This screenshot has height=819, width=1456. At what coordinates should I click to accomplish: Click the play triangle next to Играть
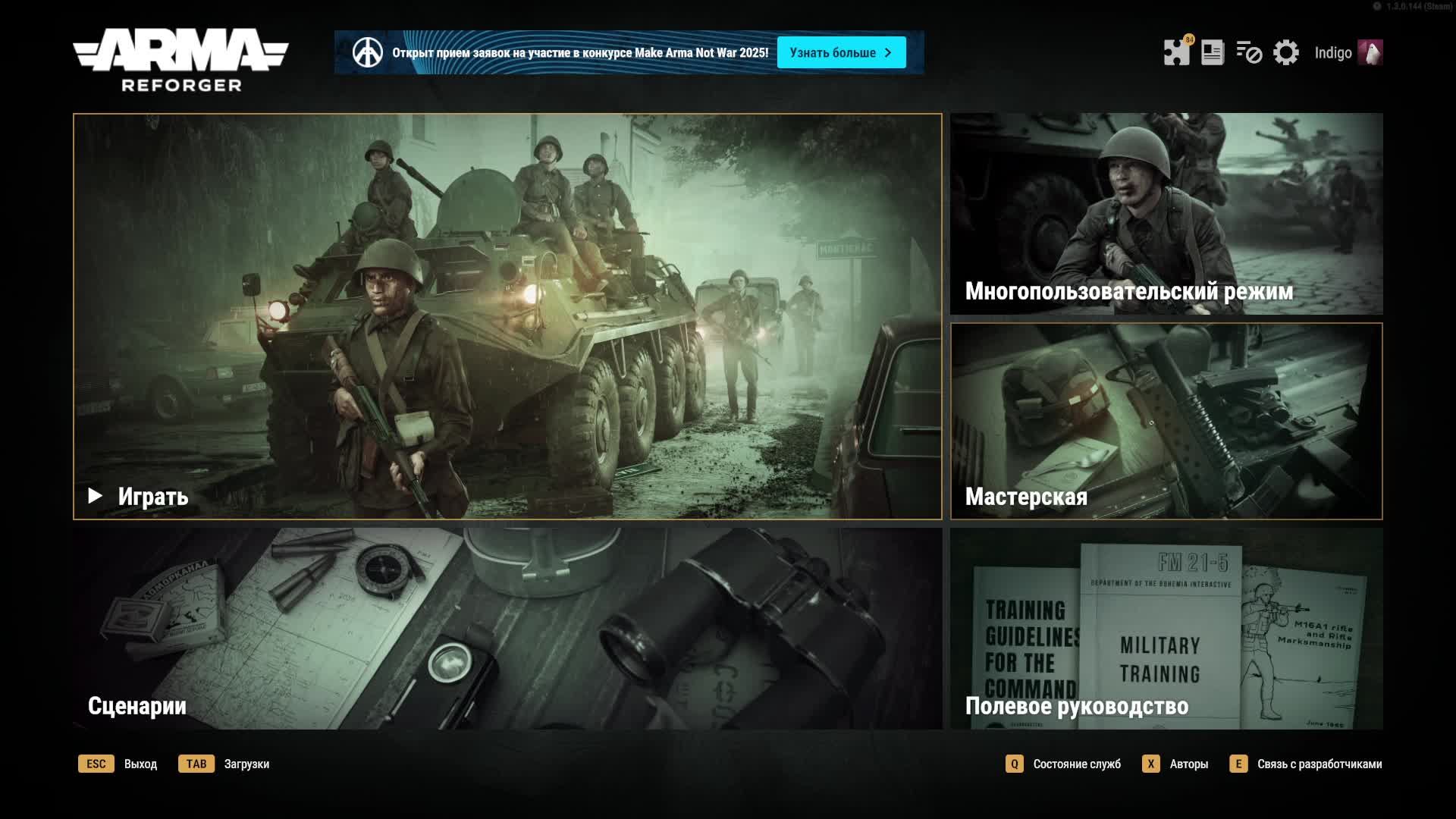[x=95, y=496]
